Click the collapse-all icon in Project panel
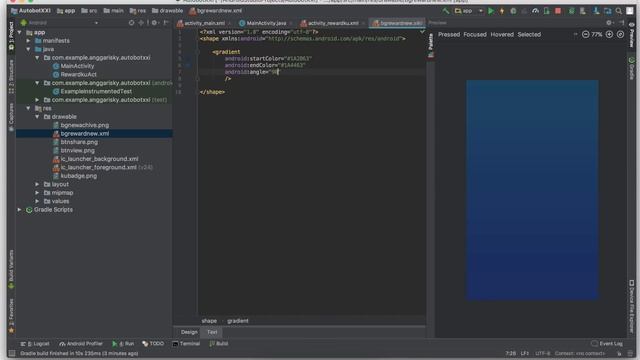Screen dimensions: 640x360 (141, 23)
